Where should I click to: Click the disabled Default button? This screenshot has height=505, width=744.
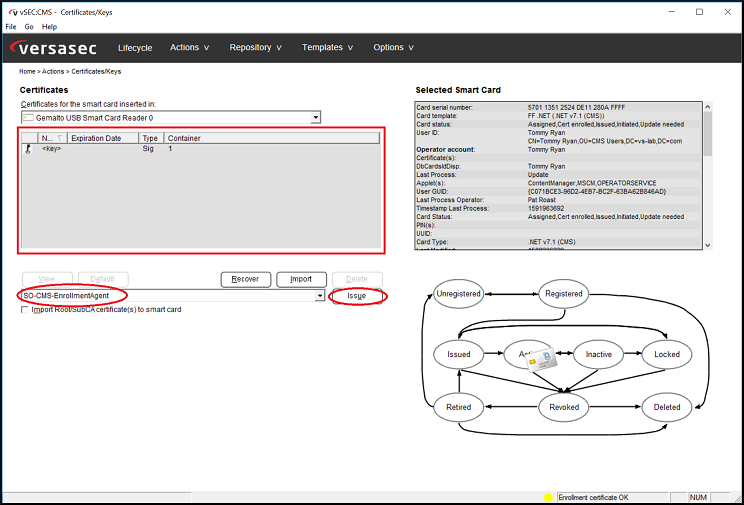coord(103,279)
